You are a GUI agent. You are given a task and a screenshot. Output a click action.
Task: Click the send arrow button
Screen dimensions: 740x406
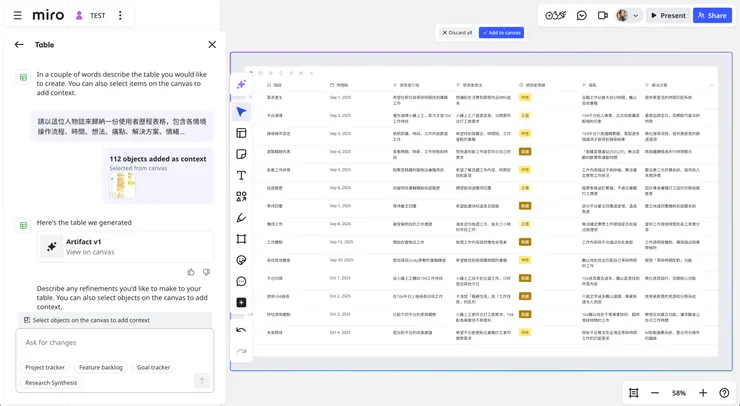click(x=202, y=381)
